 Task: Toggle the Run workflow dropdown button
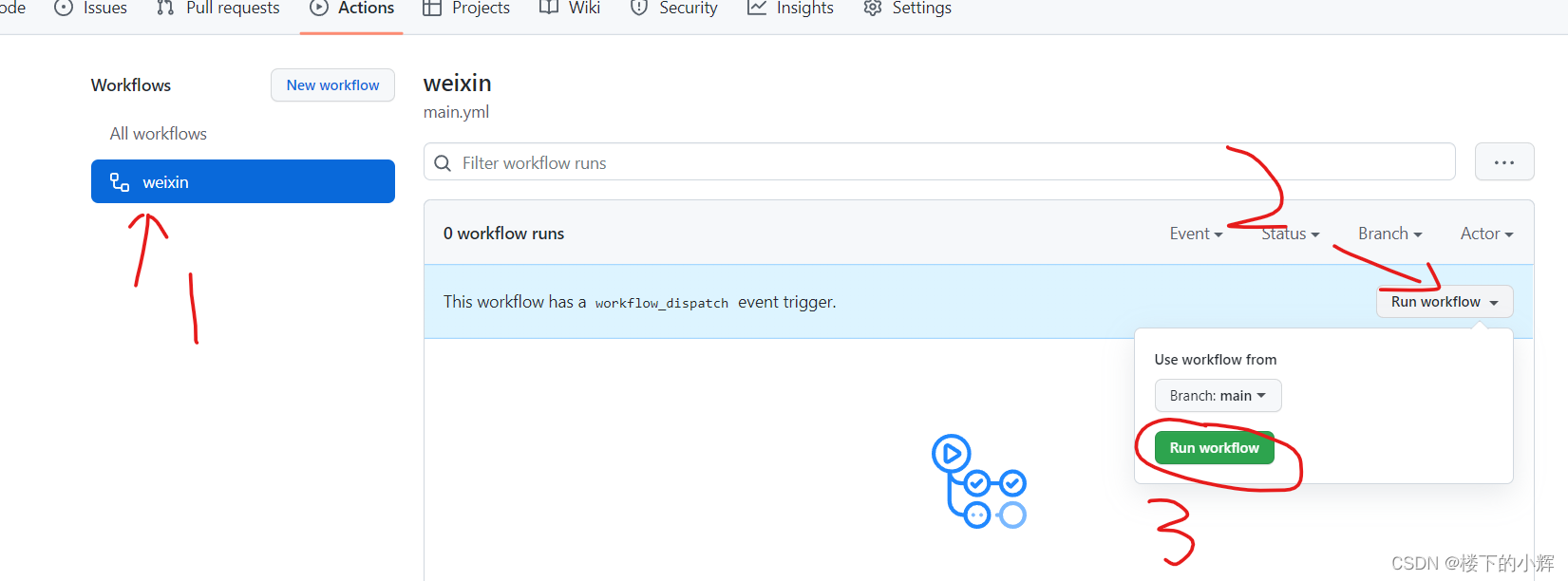click(1445, 302)
